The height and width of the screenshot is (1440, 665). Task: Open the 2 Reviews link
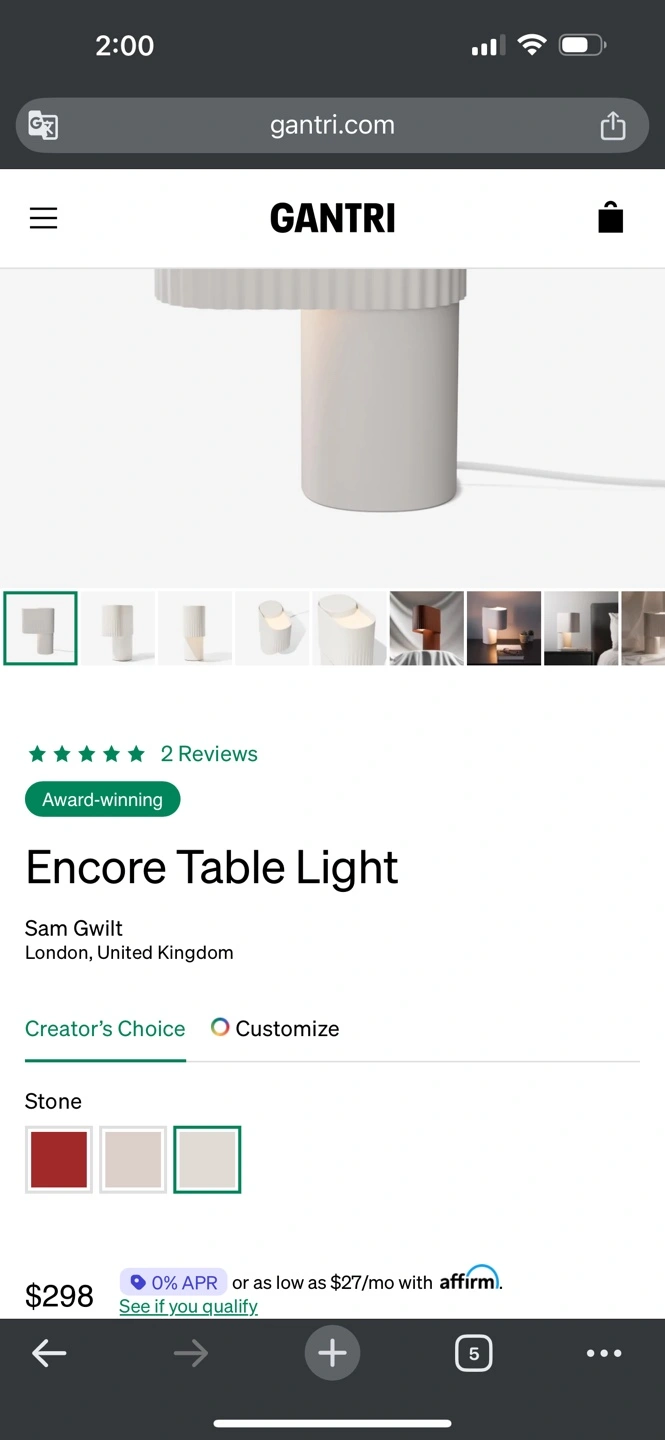(x=209, y=754)
